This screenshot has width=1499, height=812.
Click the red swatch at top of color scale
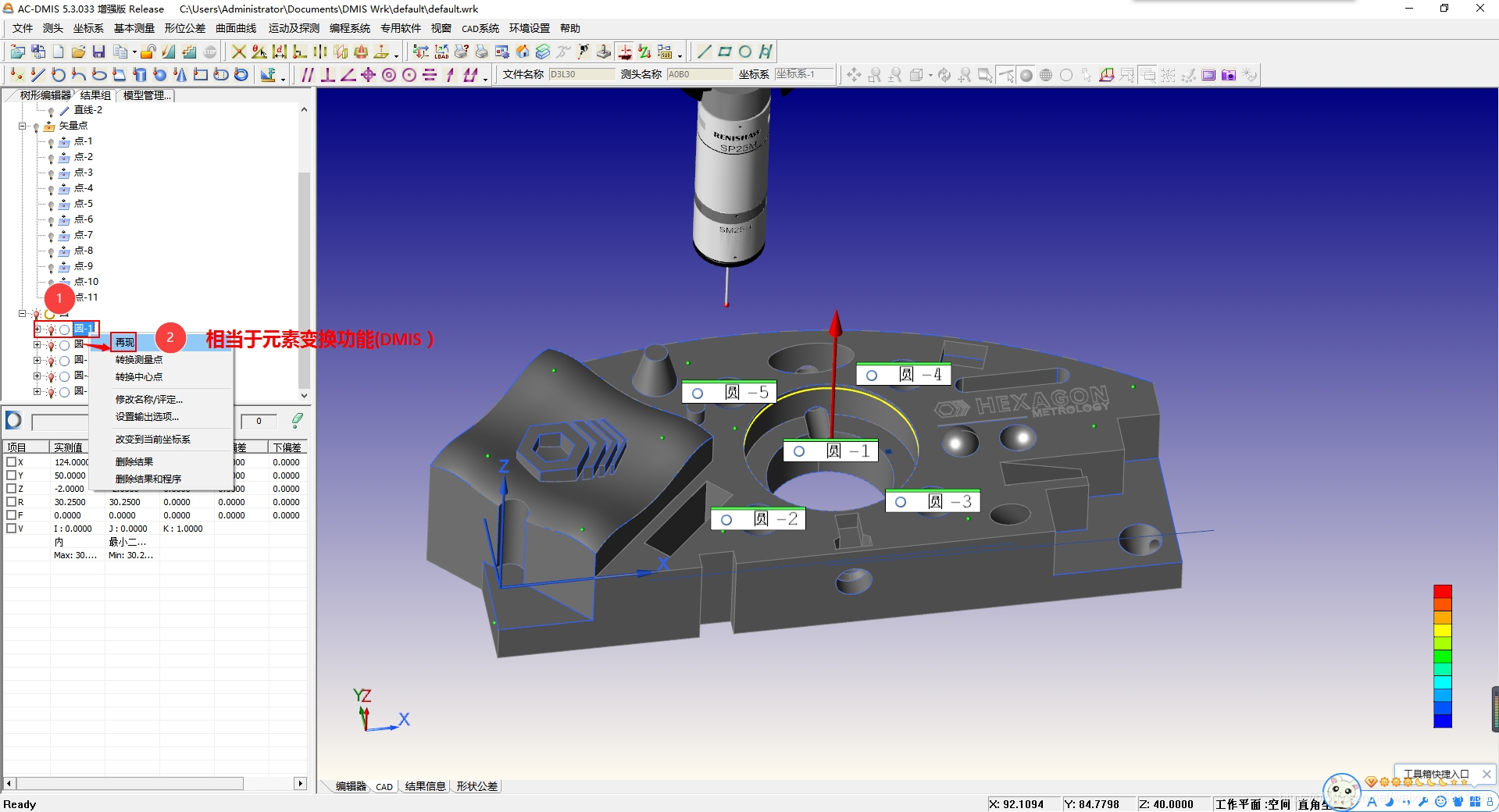tap(1443, 591)
